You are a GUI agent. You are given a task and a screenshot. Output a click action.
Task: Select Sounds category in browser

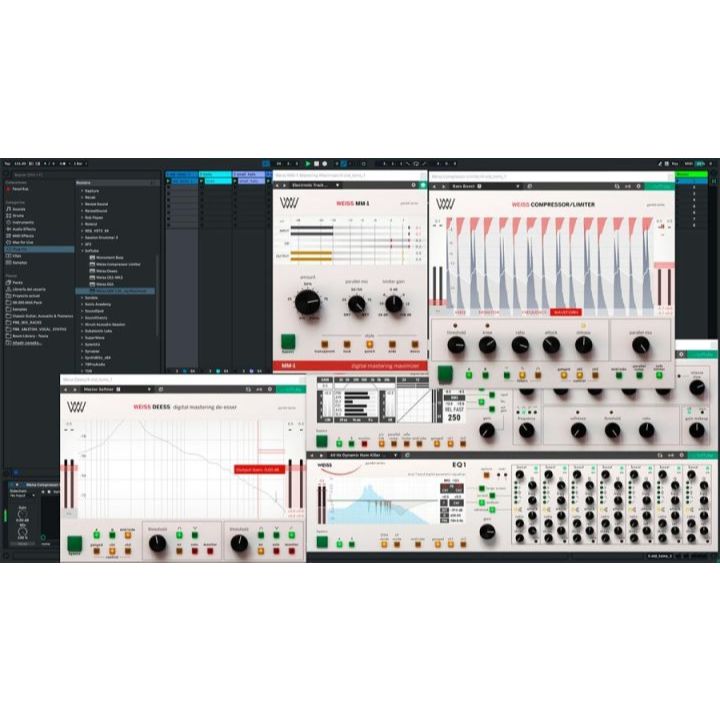point(19,209)
